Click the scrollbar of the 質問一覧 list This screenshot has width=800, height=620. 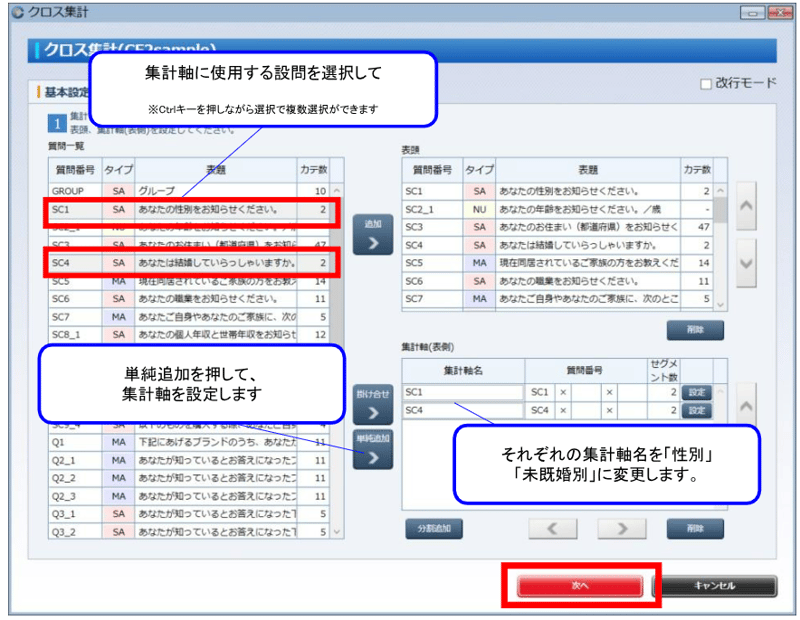[339, 350]
